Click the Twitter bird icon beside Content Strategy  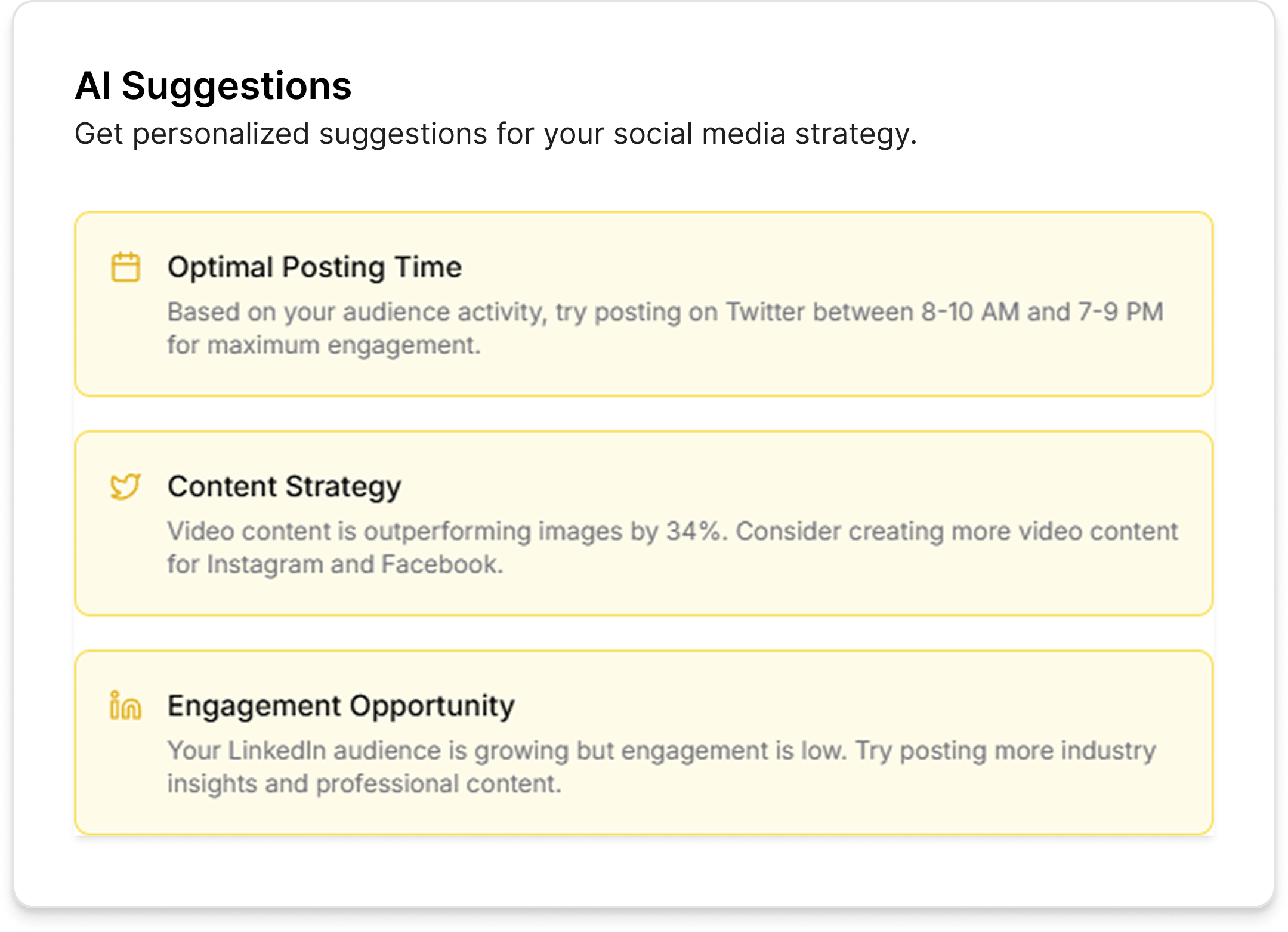[x=125, y=486]
